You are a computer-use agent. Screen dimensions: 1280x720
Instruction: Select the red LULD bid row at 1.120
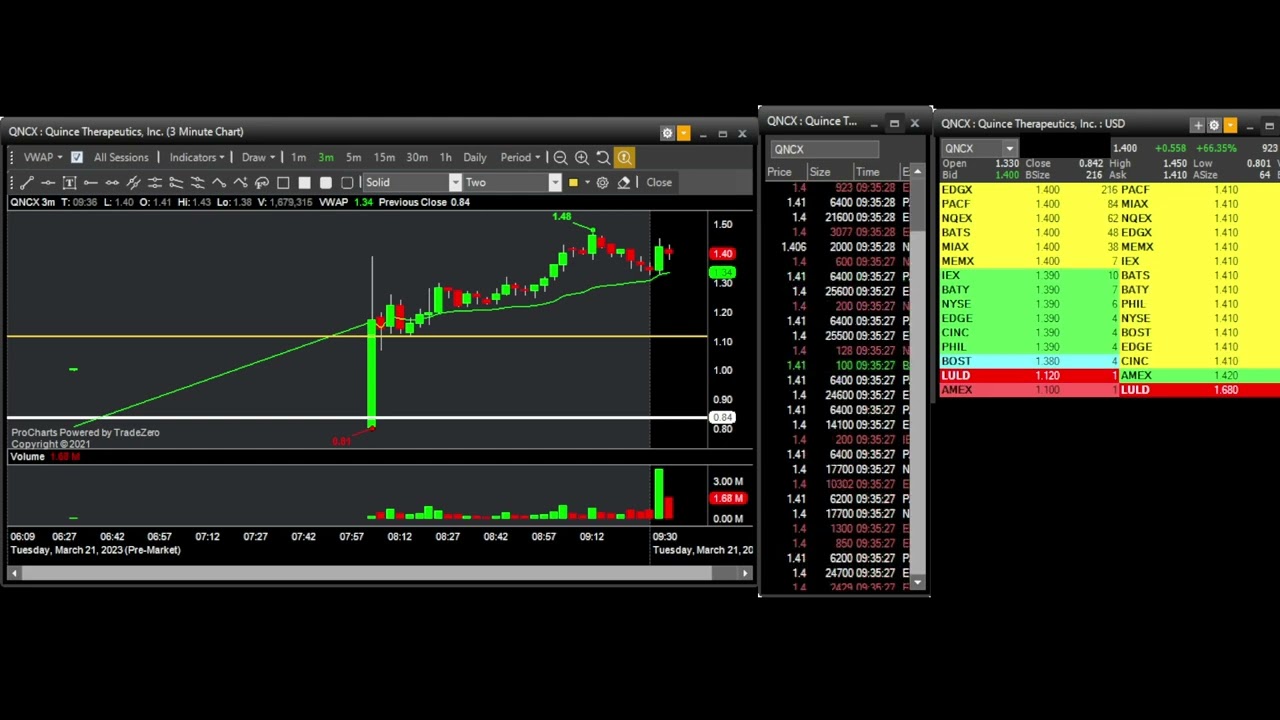tap(1029, 375)
